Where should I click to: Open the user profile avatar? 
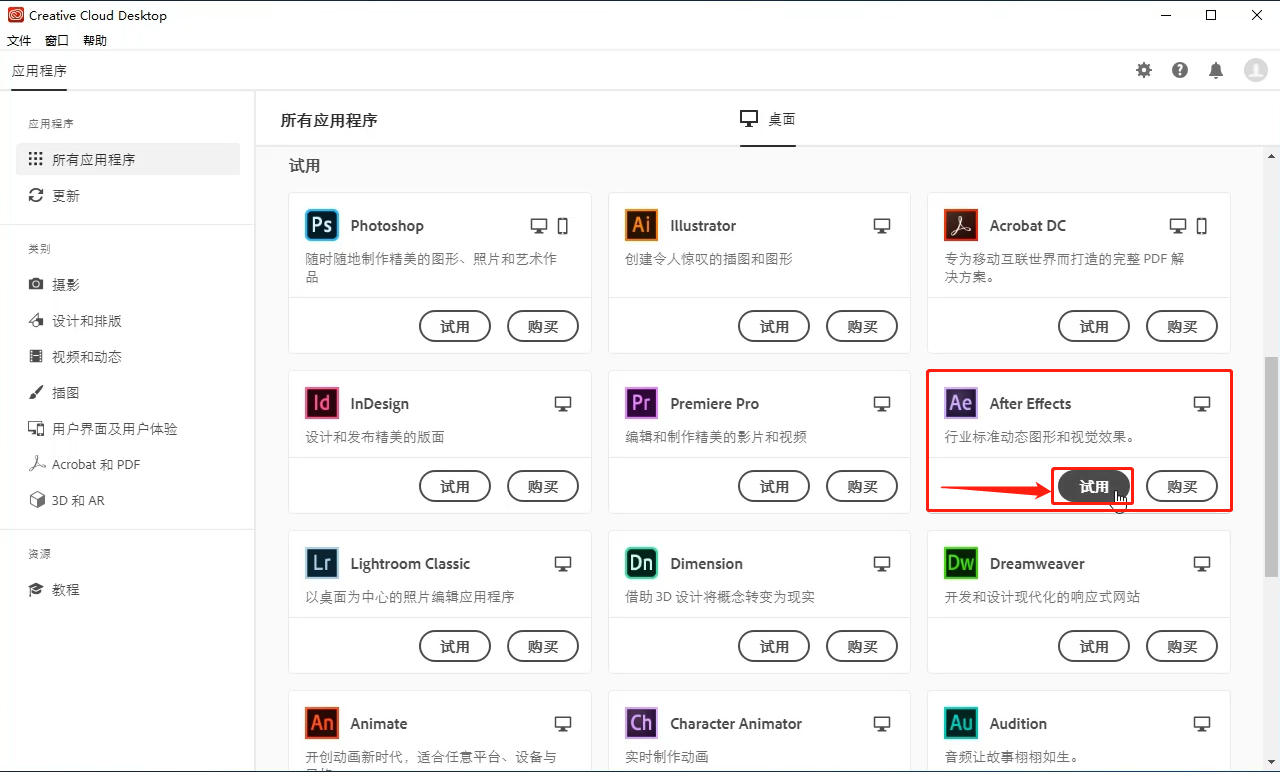pyautogui.click(x=1255, y=70)
